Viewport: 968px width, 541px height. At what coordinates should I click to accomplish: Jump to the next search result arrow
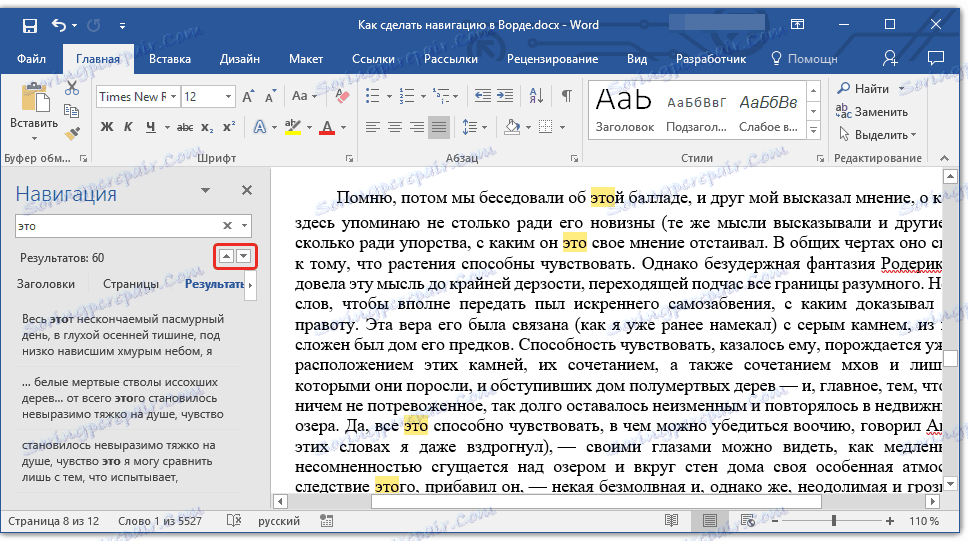[x=244, y=257]
